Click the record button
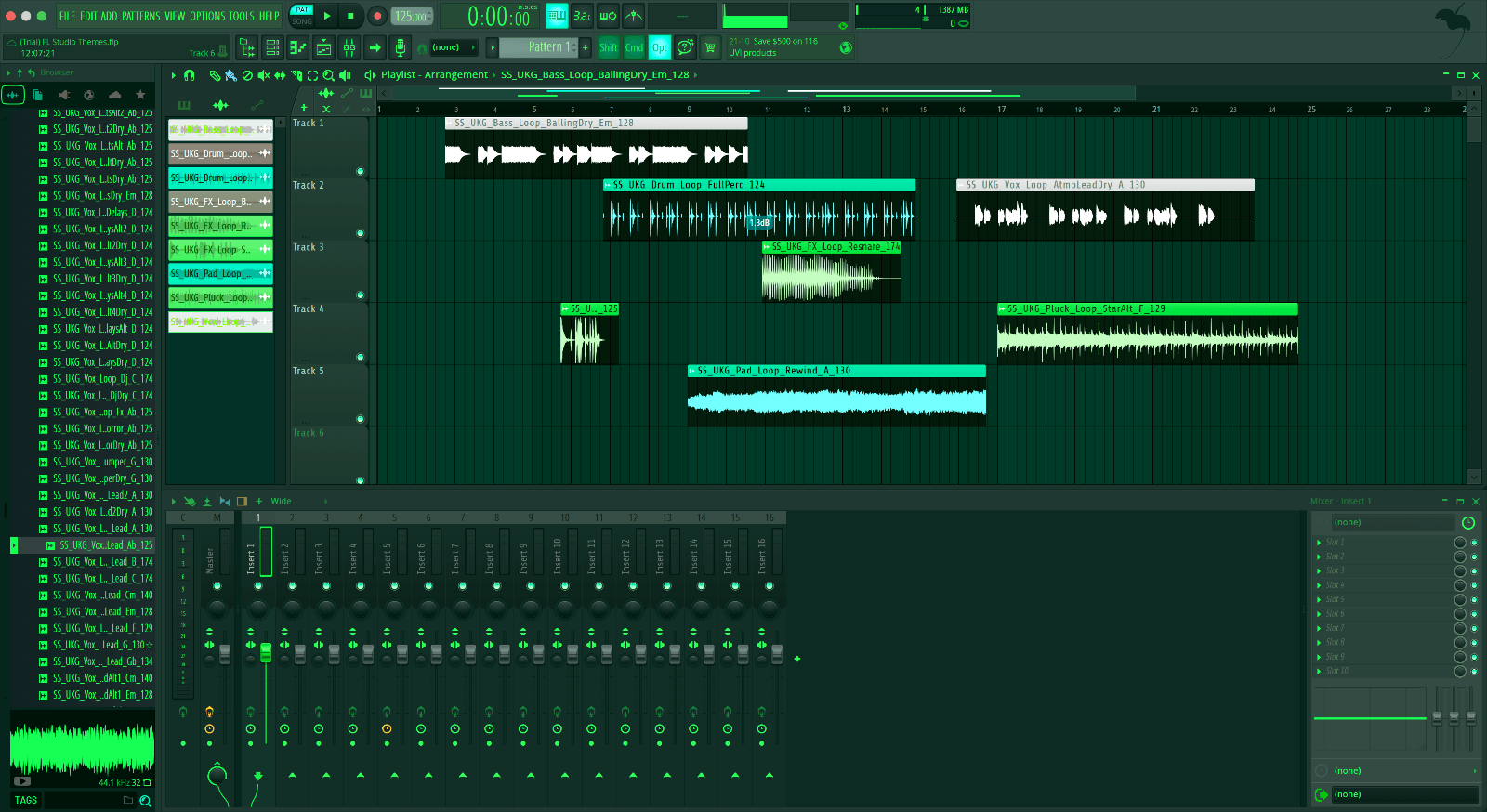1487x812 pixels. point(377,16)
